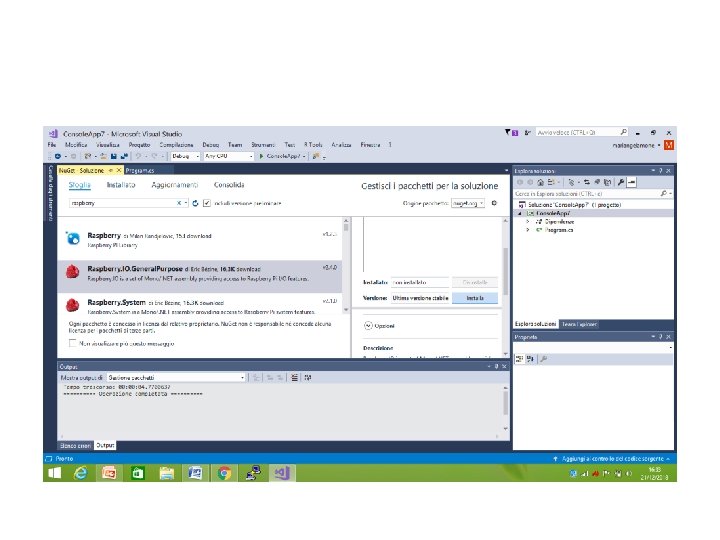Open the Strumenti menu
This screenshot has width=720, height=540.
tap(263, 145)
